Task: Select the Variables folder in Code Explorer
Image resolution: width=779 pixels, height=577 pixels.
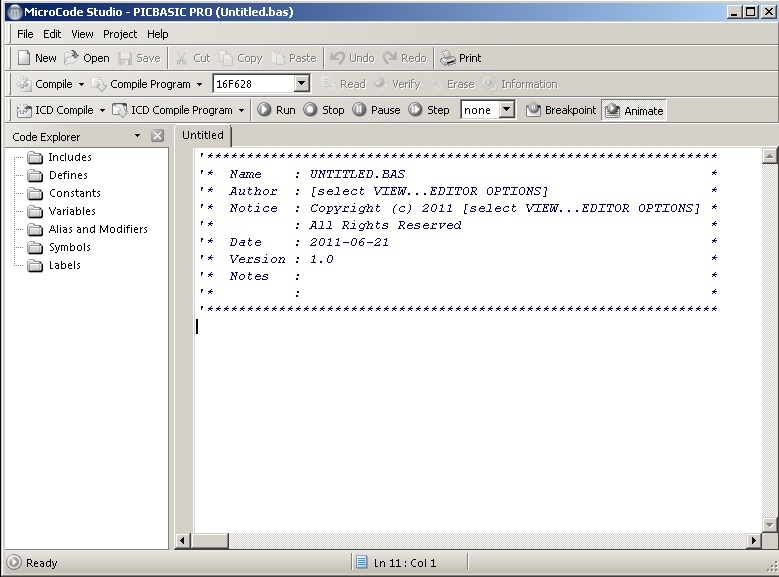Action: (72, 211)
